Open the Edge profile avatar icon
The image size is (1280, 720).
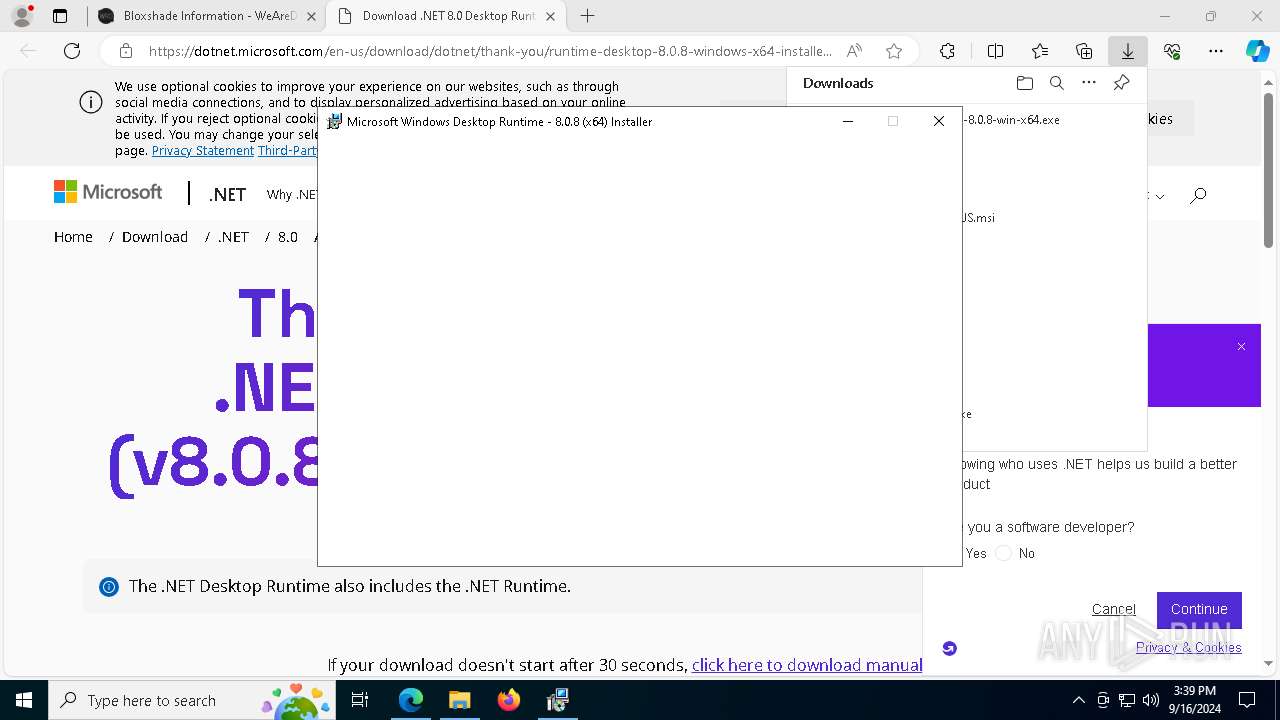(22, 16)
